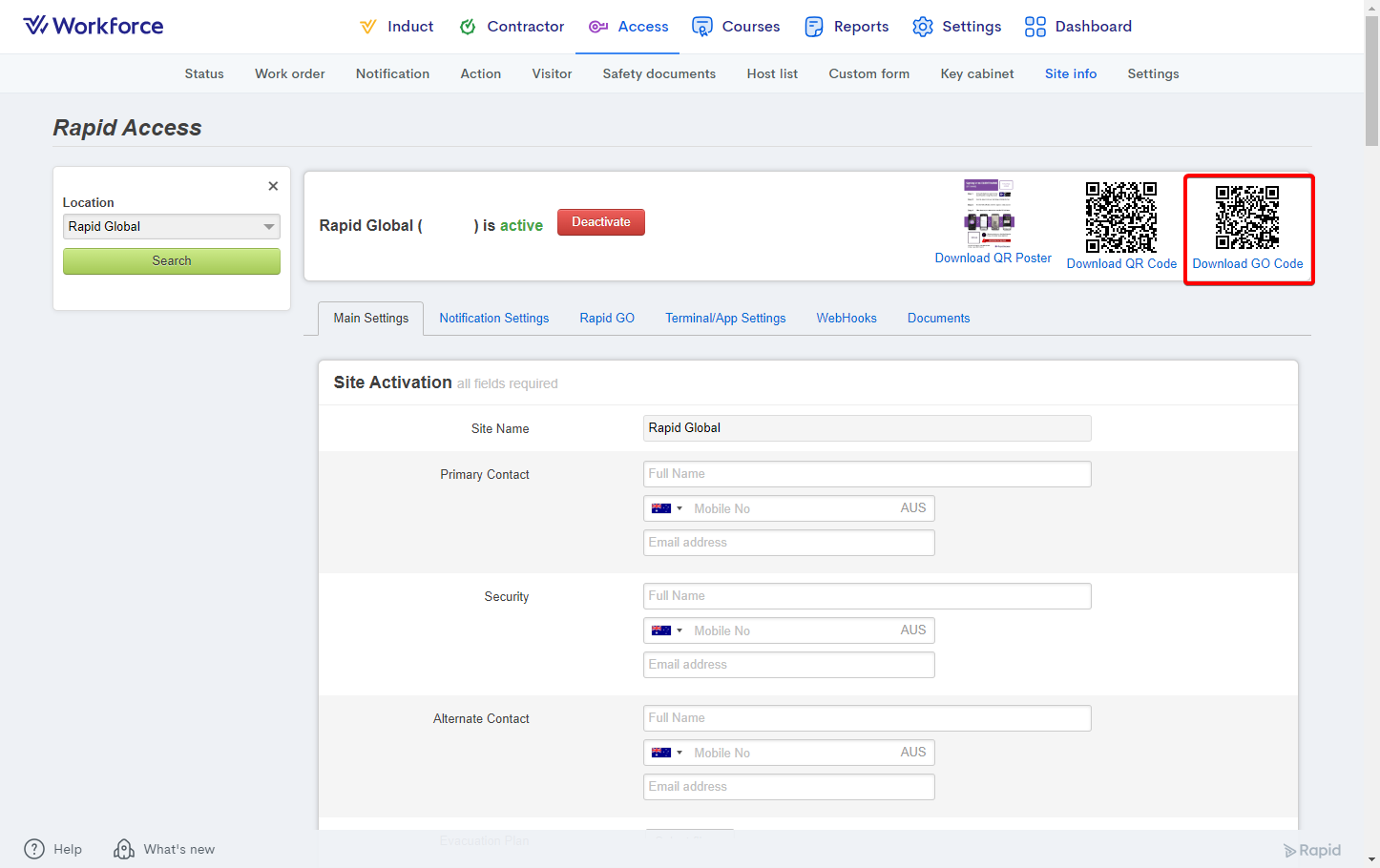
Task: Click the Rapid logo in footer
Action: [1312, 850]
